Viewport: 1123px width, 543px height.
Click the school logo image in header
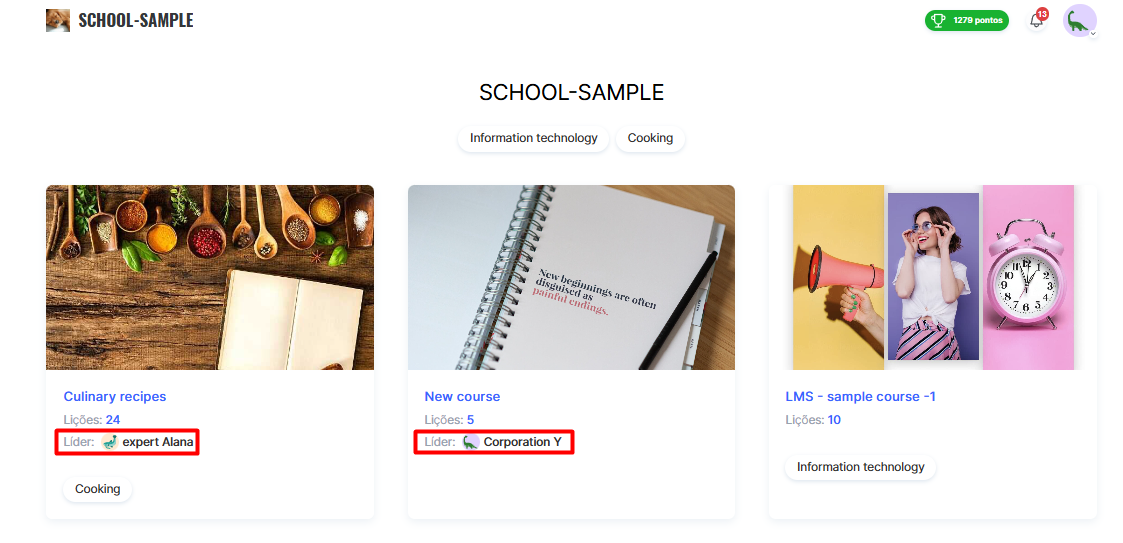58,20
